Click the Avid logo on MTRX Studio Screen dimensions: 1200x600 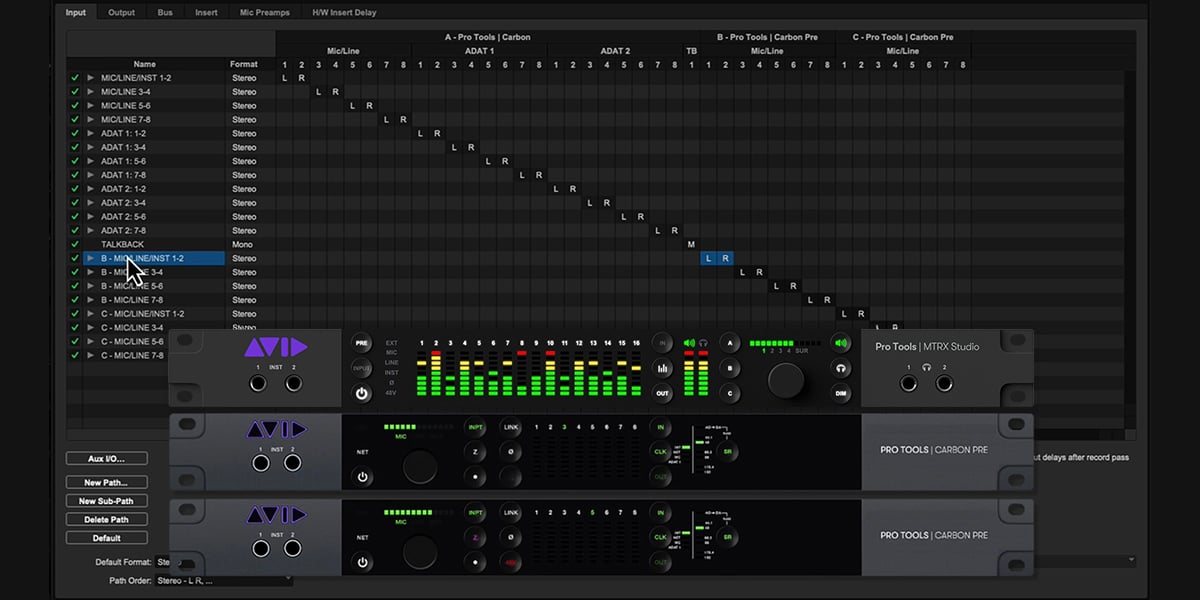276,347
